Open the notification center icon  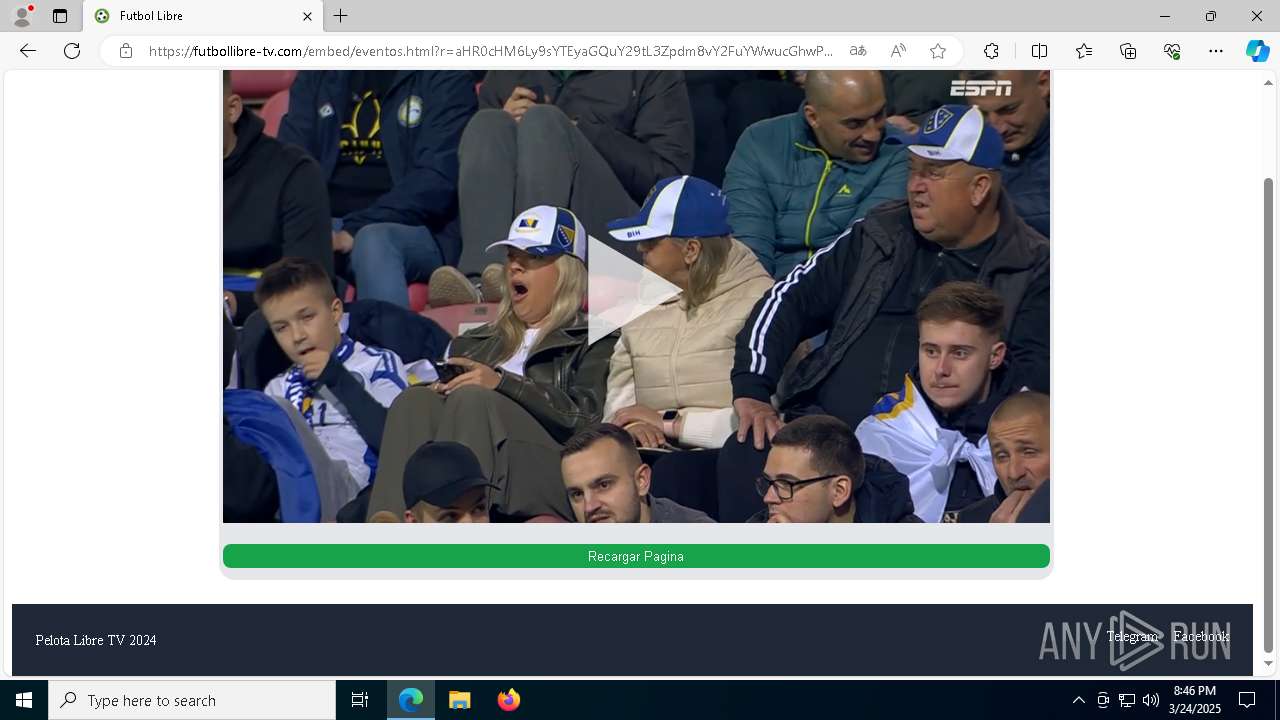pyautogui.click(x=1247, y=700)
